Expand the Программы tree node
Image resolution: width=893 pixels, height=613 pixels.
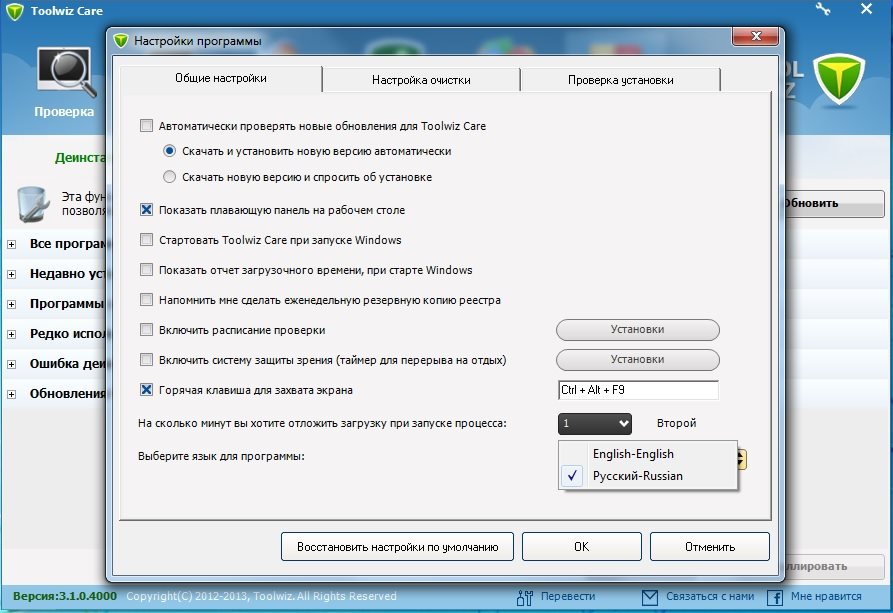pyautogui.click(x=11, y=304)
